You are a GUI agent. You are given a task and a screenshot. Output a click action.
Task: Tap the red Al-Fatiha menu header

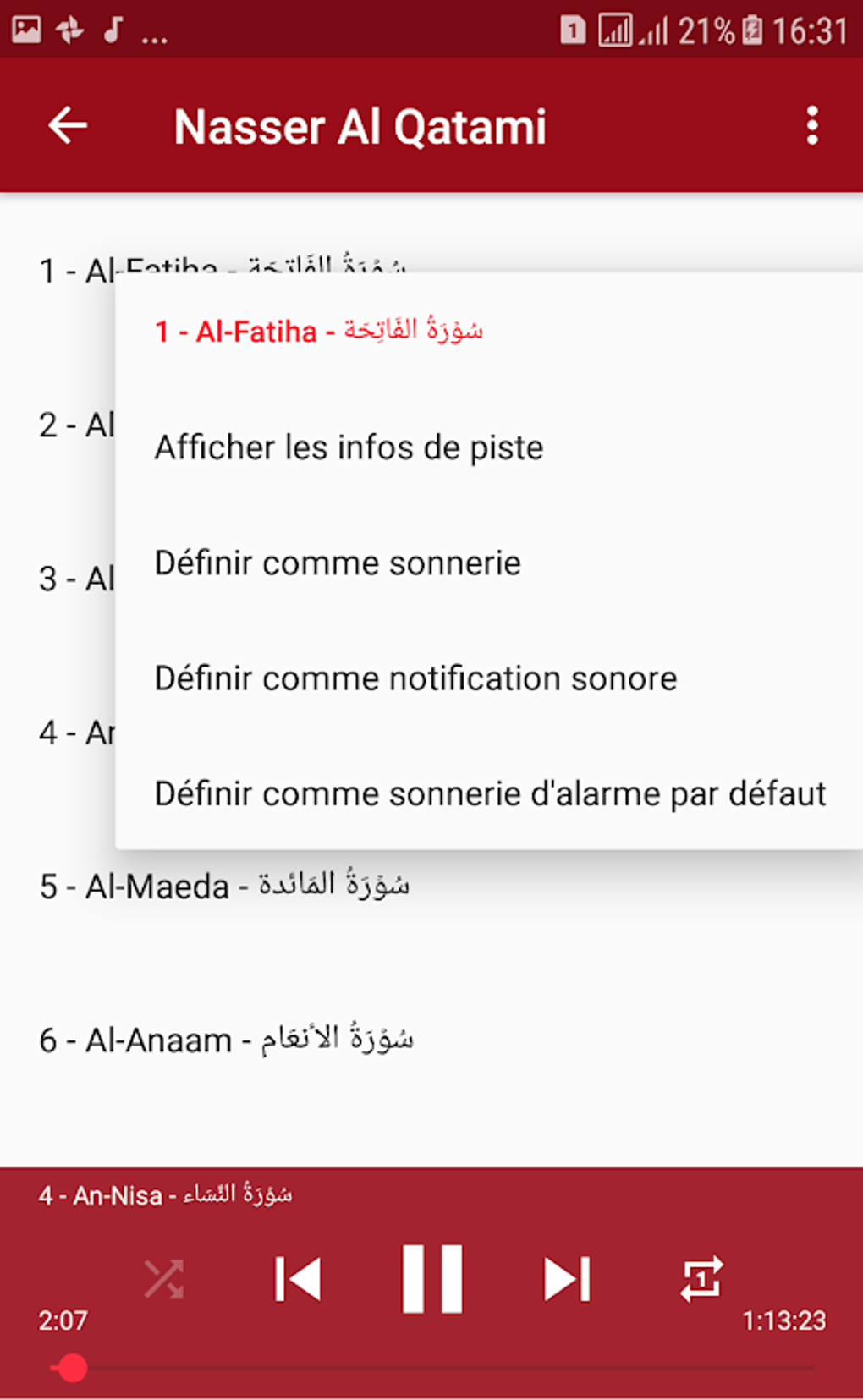click(319, 331)
